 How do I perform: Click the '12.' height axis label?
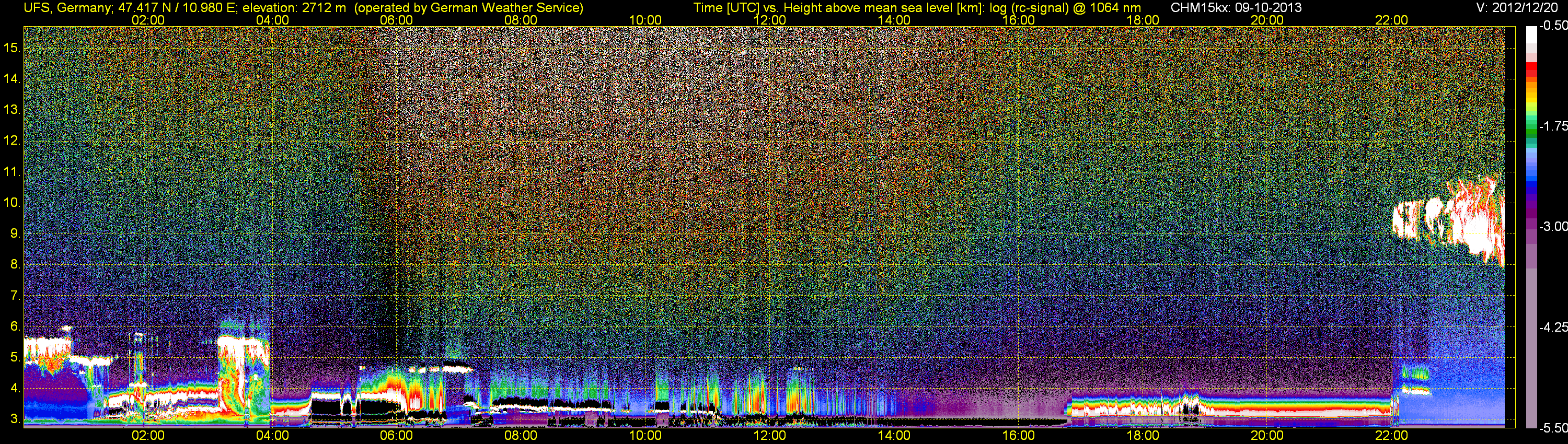click(12, 141)
